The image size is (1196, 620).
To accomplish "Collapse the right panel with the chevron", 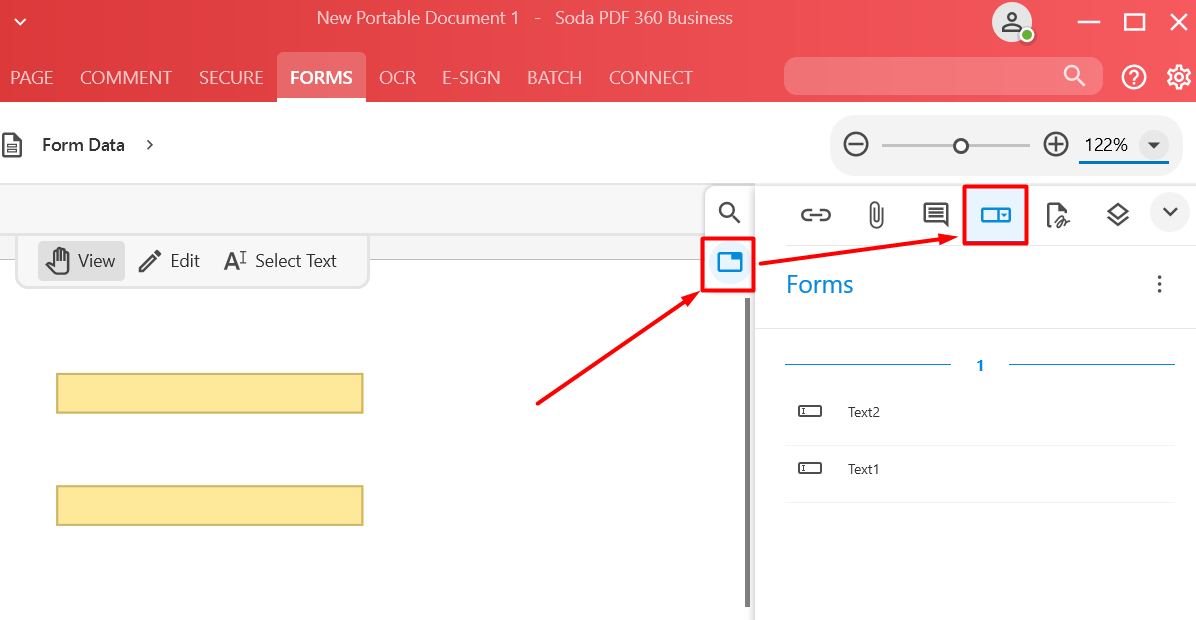I will 1170,212.
